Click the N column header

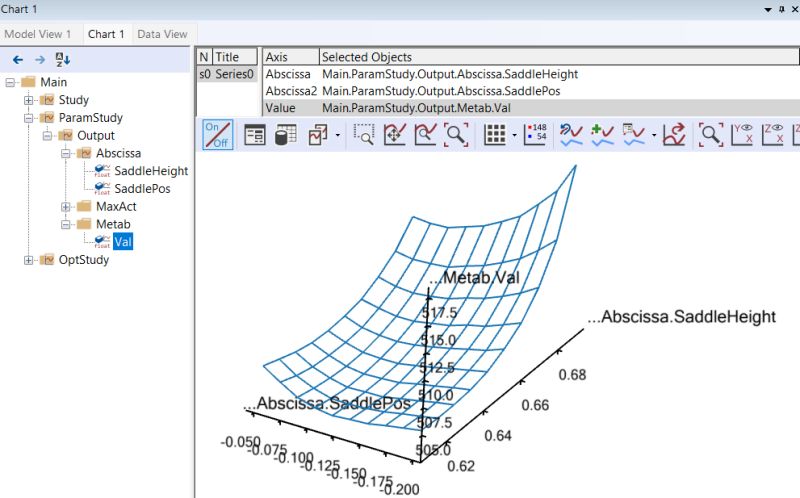[x=204, y=57]
